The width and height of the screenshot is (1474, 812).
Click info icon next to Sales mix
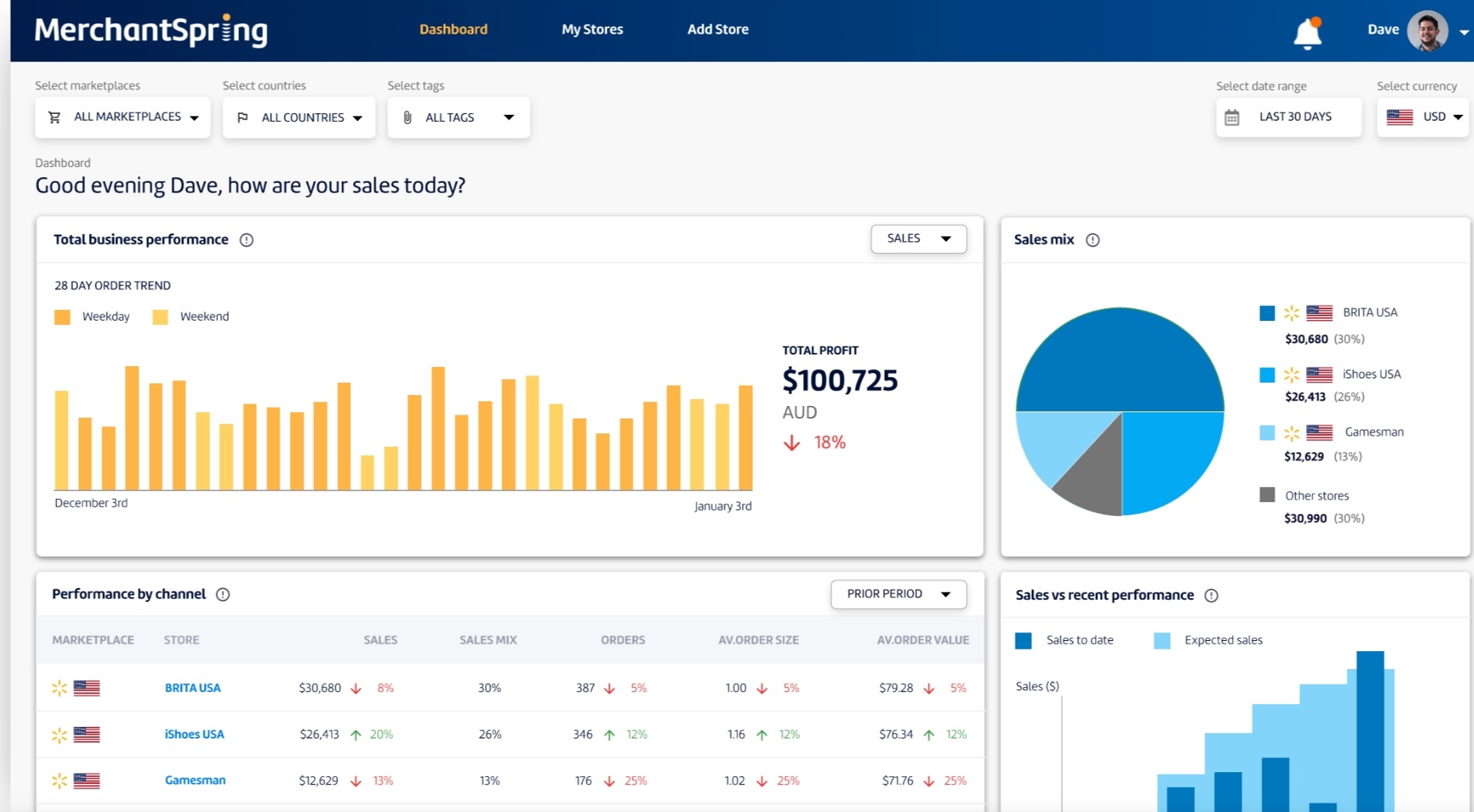pyautogui.click(x=1093, y=240)
